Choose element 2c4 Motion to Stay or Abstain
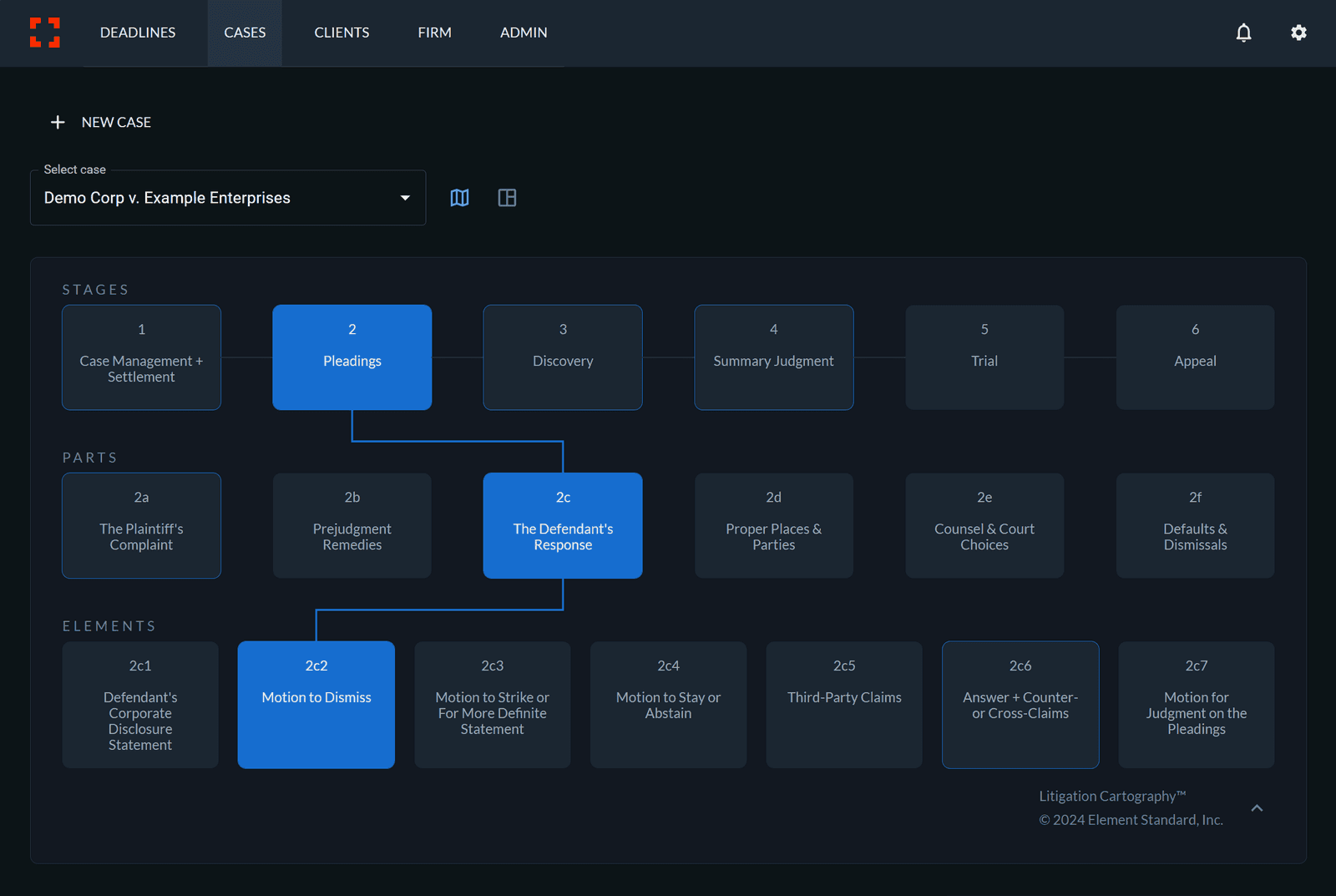The width and height of the screenshot is (1336, 896). 668,705
